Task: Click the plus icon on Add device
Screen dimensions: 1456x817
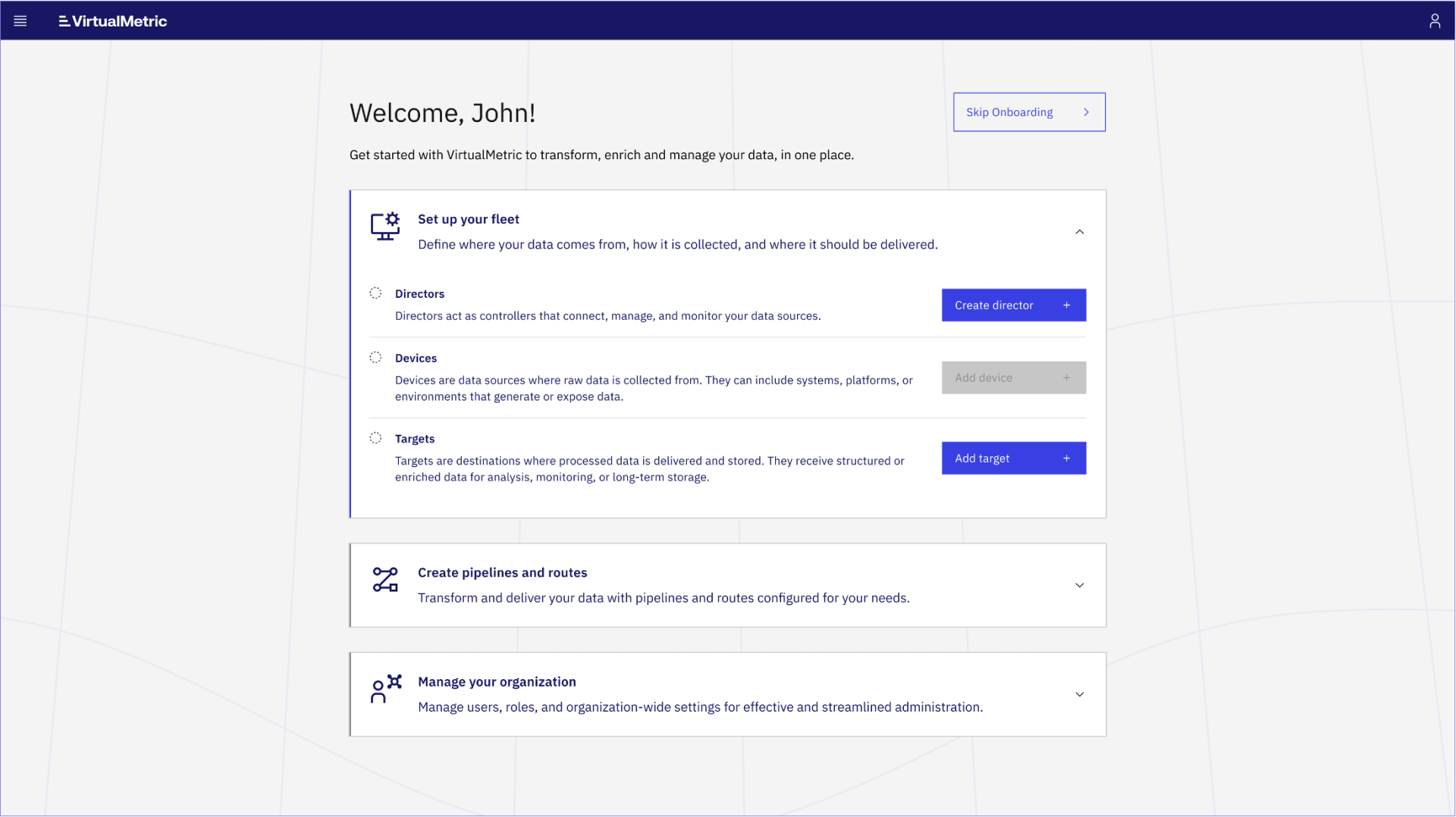Action: click(x=1066, y=377)
